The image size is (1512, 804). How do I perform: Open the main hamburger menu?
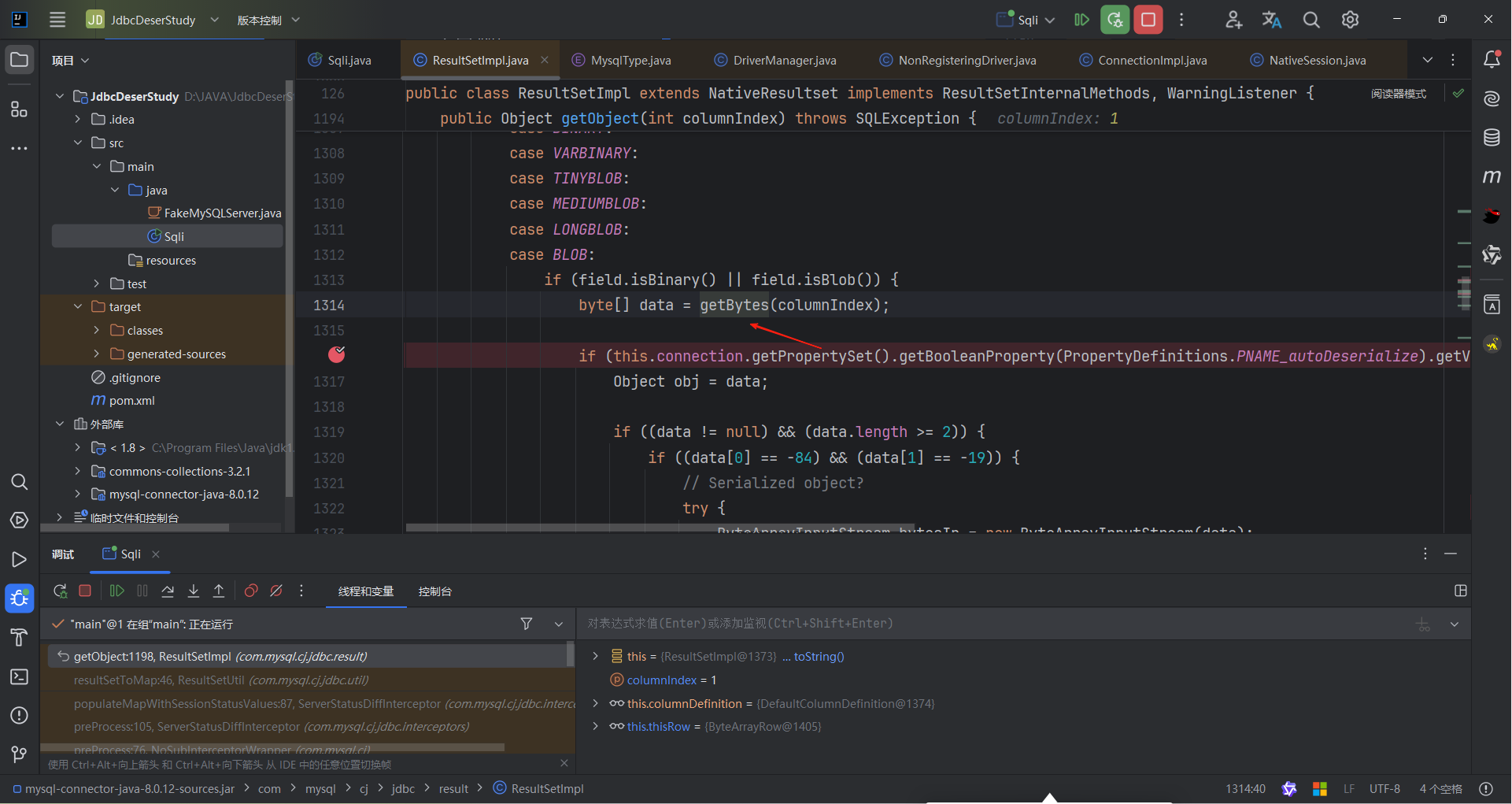pos(57,20)
